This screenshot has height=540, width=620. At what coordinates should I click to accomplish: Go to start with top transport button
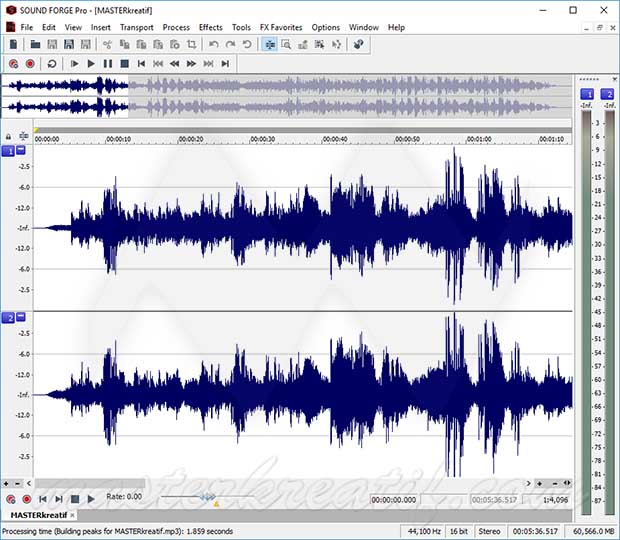[141, 64]
